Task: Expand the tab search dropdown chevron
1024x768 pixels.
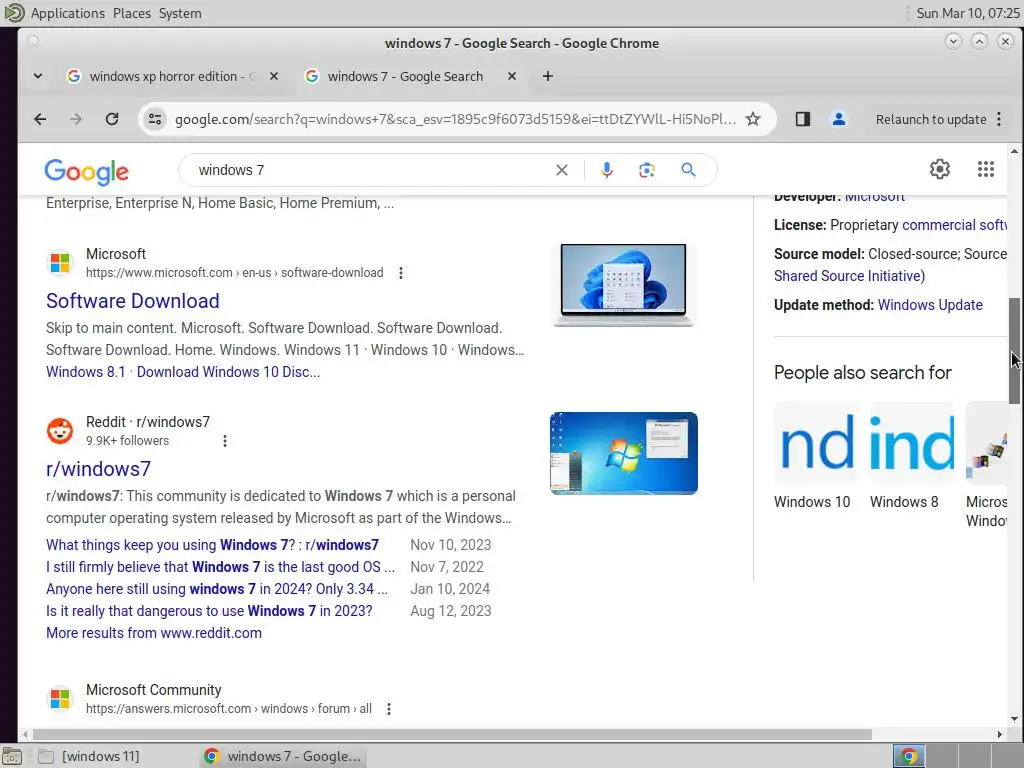Action: click(x=38, y=76)
